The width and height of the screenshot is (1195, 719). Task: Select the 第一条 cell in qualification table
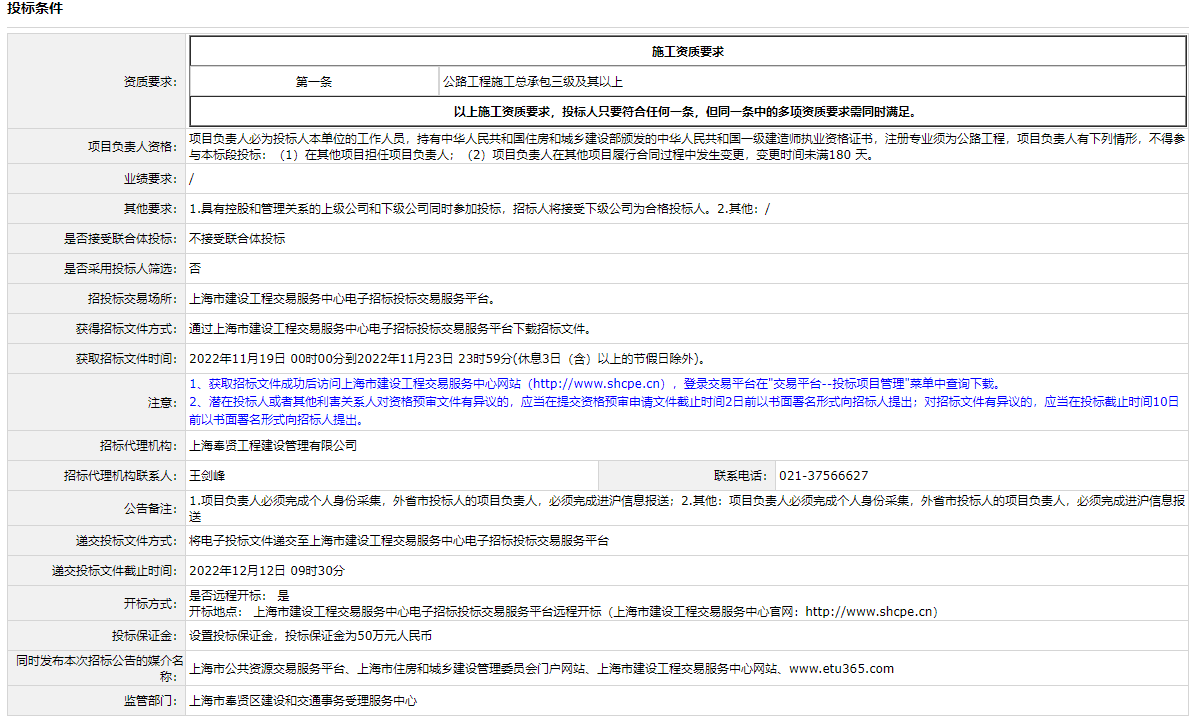click(314, 82)
